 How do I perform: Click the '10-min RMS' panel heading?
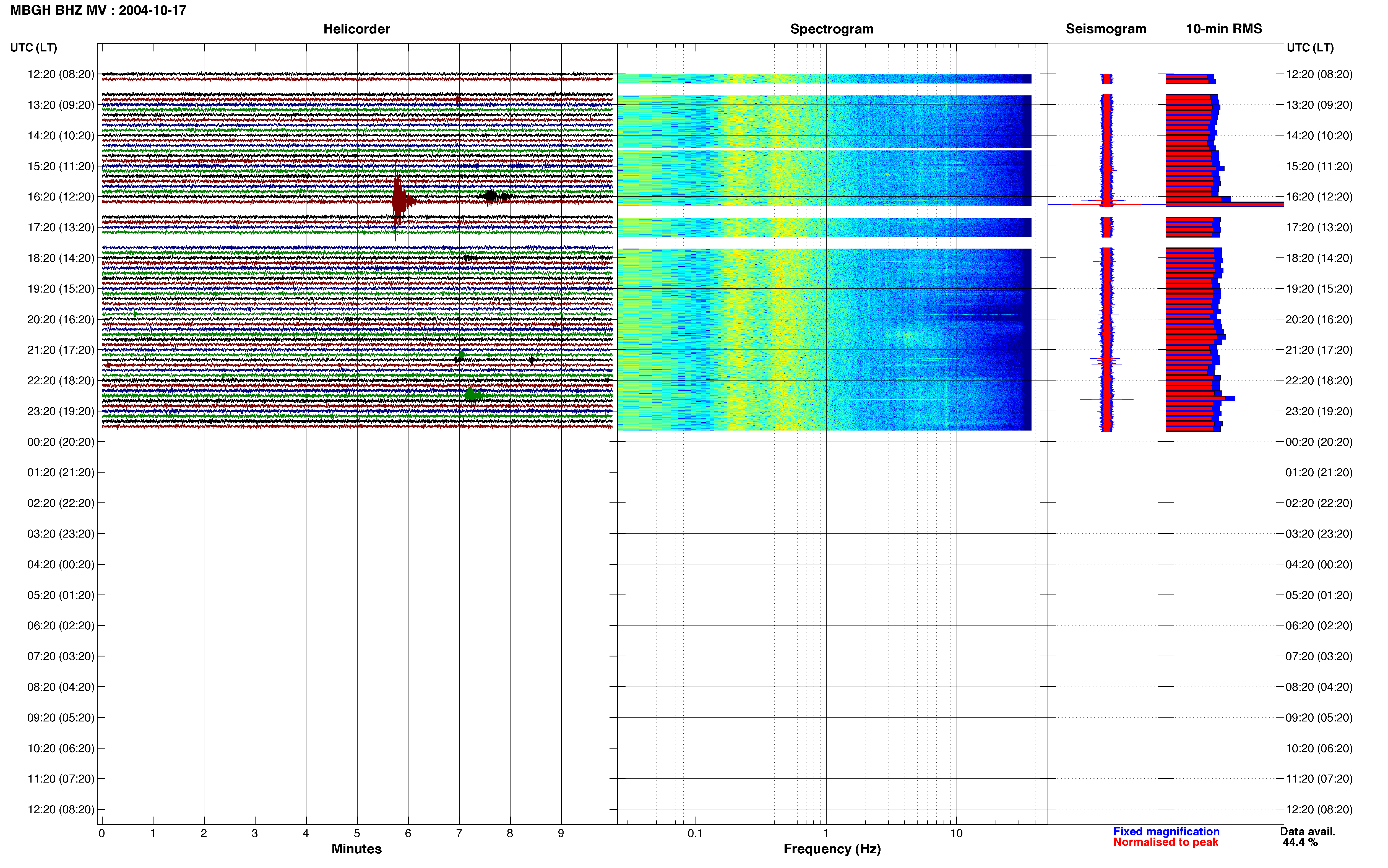click(x=1224, y=29)
